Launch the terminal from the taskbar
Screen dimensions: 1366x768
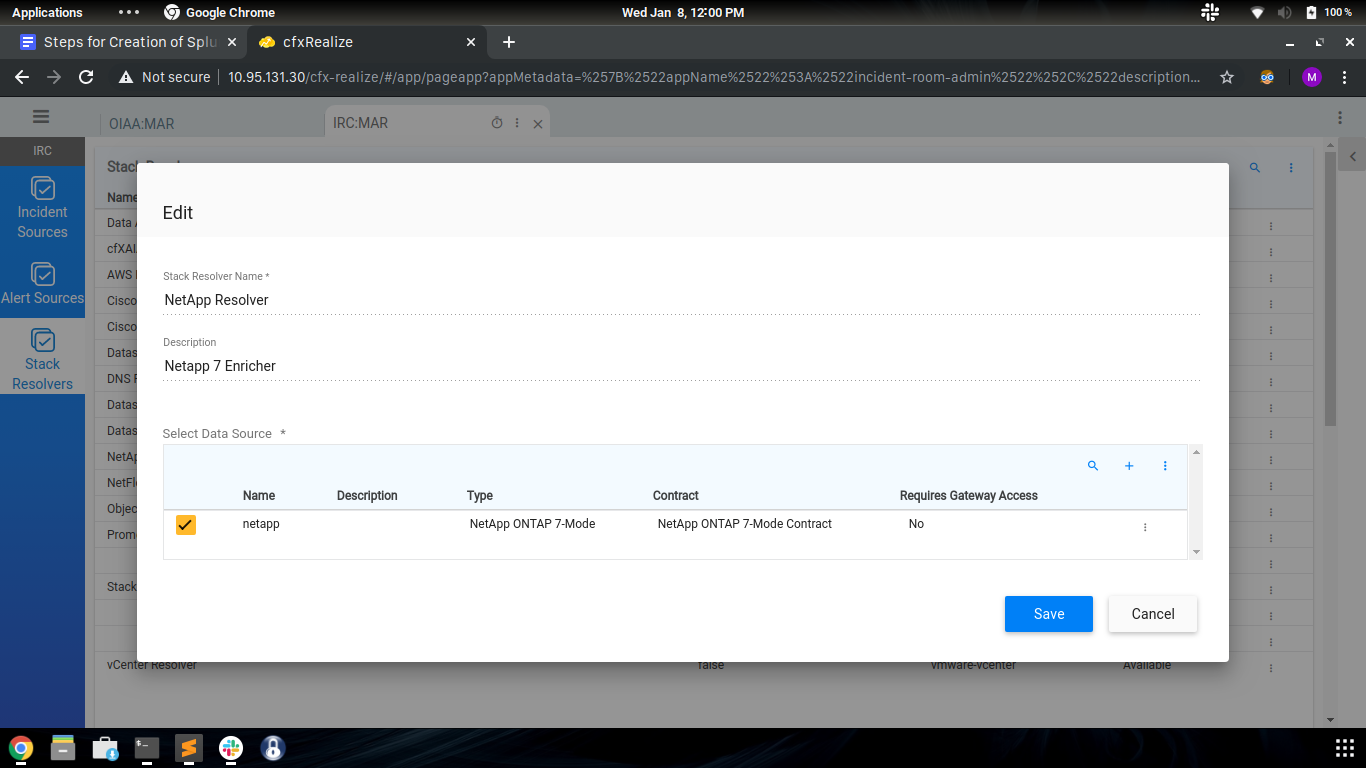pyautogui.click(x=147, y=748)
